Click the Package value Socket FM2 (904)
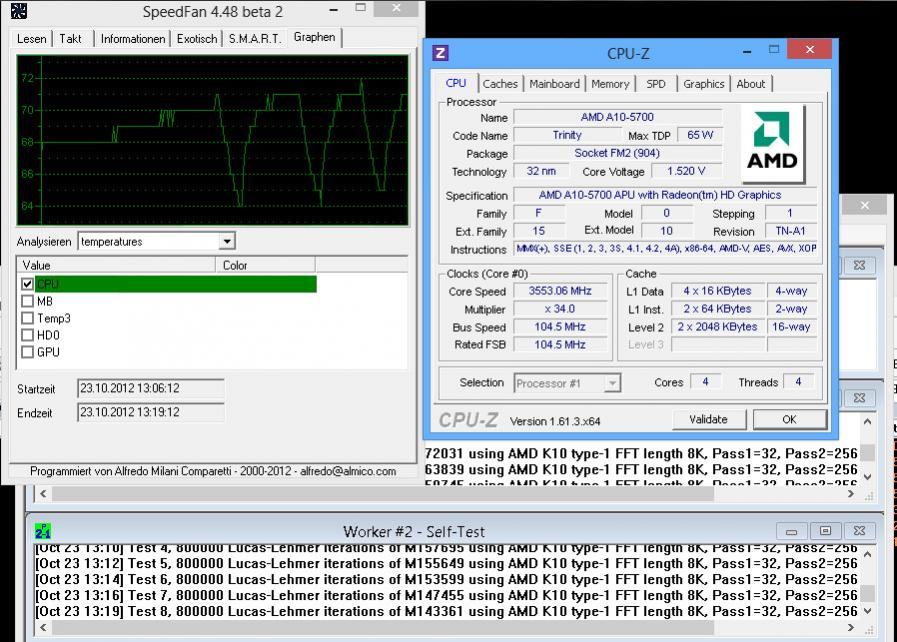The height and width of the screenshot is (642, 897). point(617,153)
